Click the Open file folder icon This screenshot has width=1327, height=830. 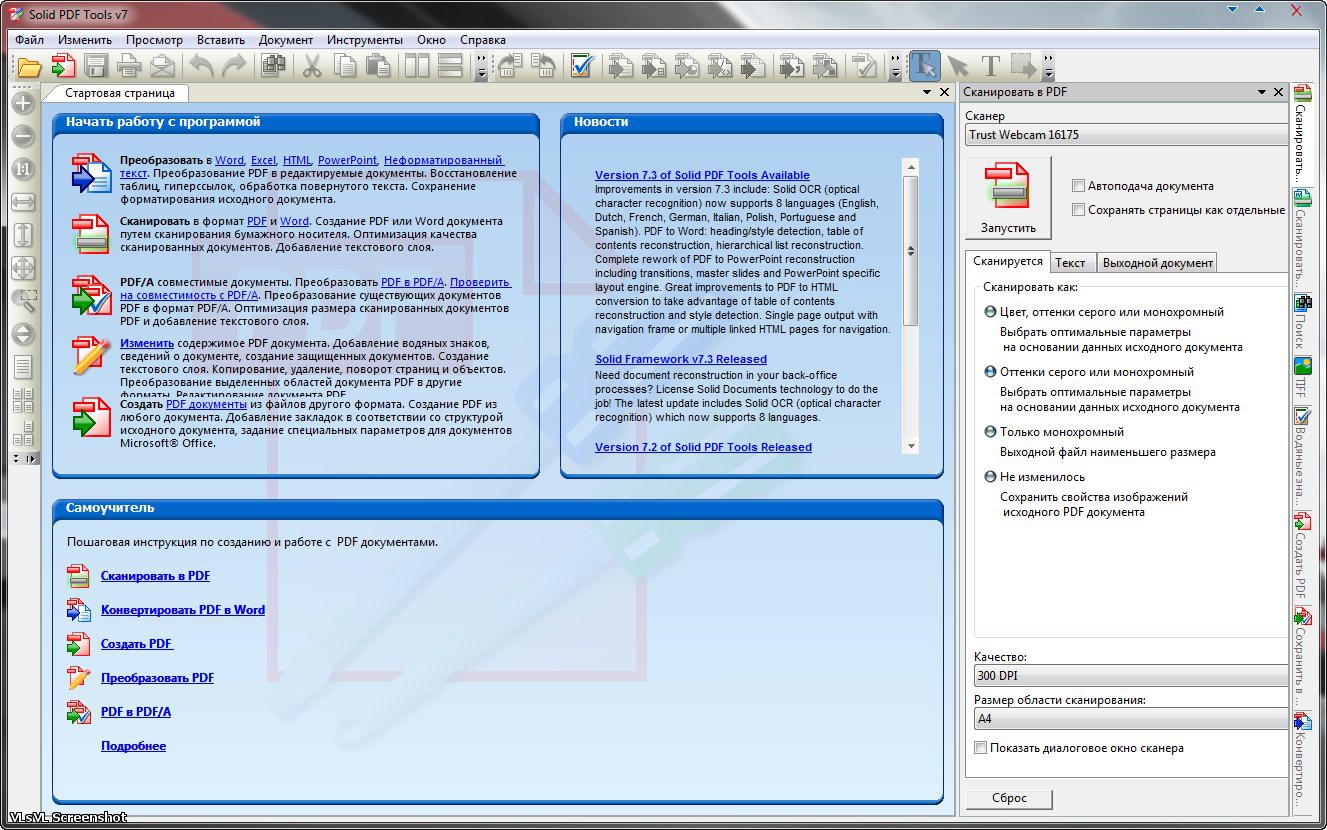tap(30, 66)
